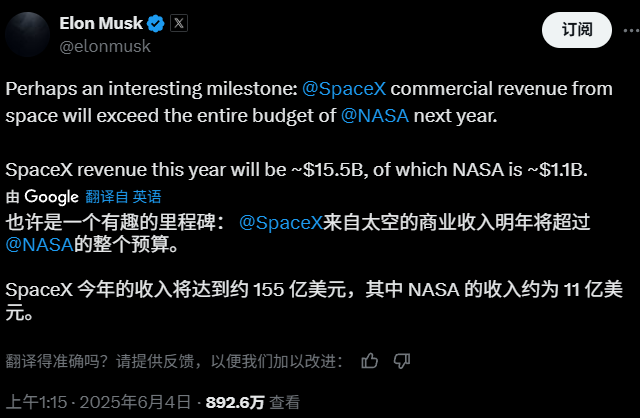Click the Elon Musk display name
The height and width of the screenshot is (418, 640).
pos(102,23)
